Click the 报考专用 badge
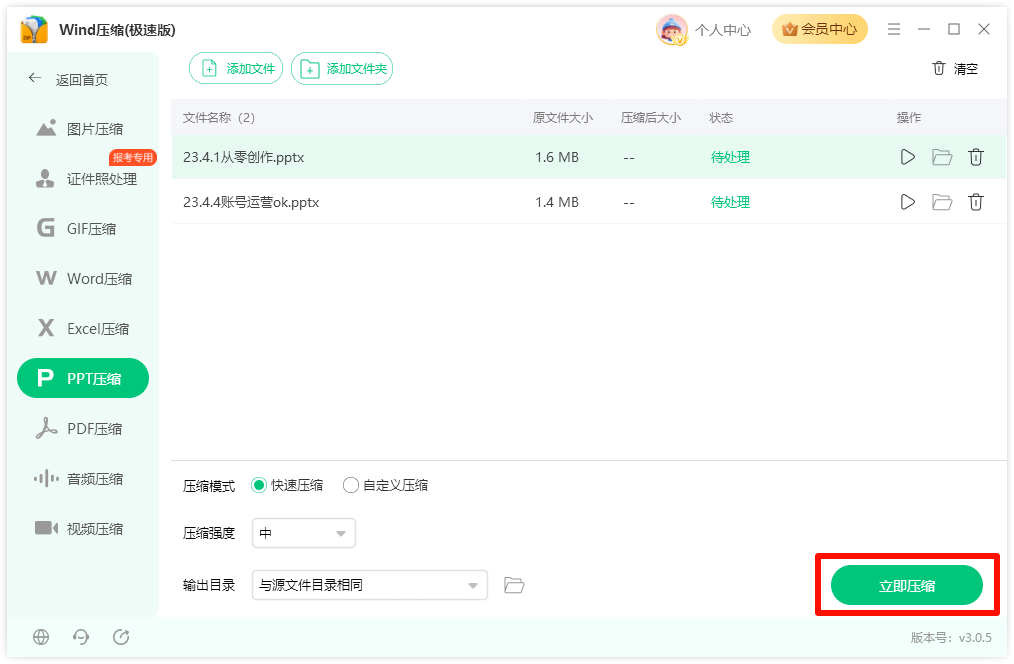The width and height of the screenshot is (1014, 664). pyautogui.click(x=133, y=157)
